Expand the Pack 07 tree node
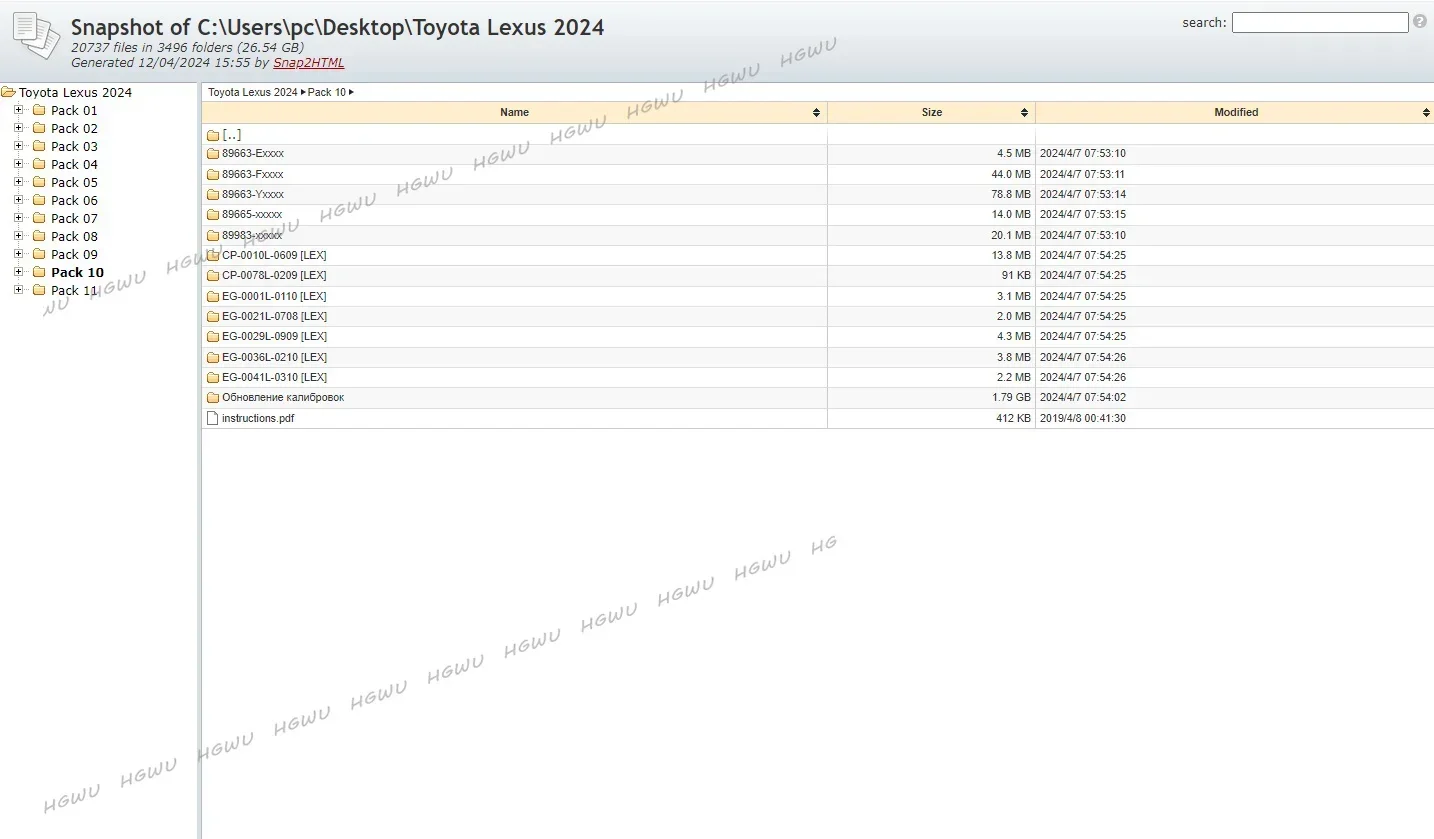This screenshot has height=839, width=1434. (x=18, y=218)
